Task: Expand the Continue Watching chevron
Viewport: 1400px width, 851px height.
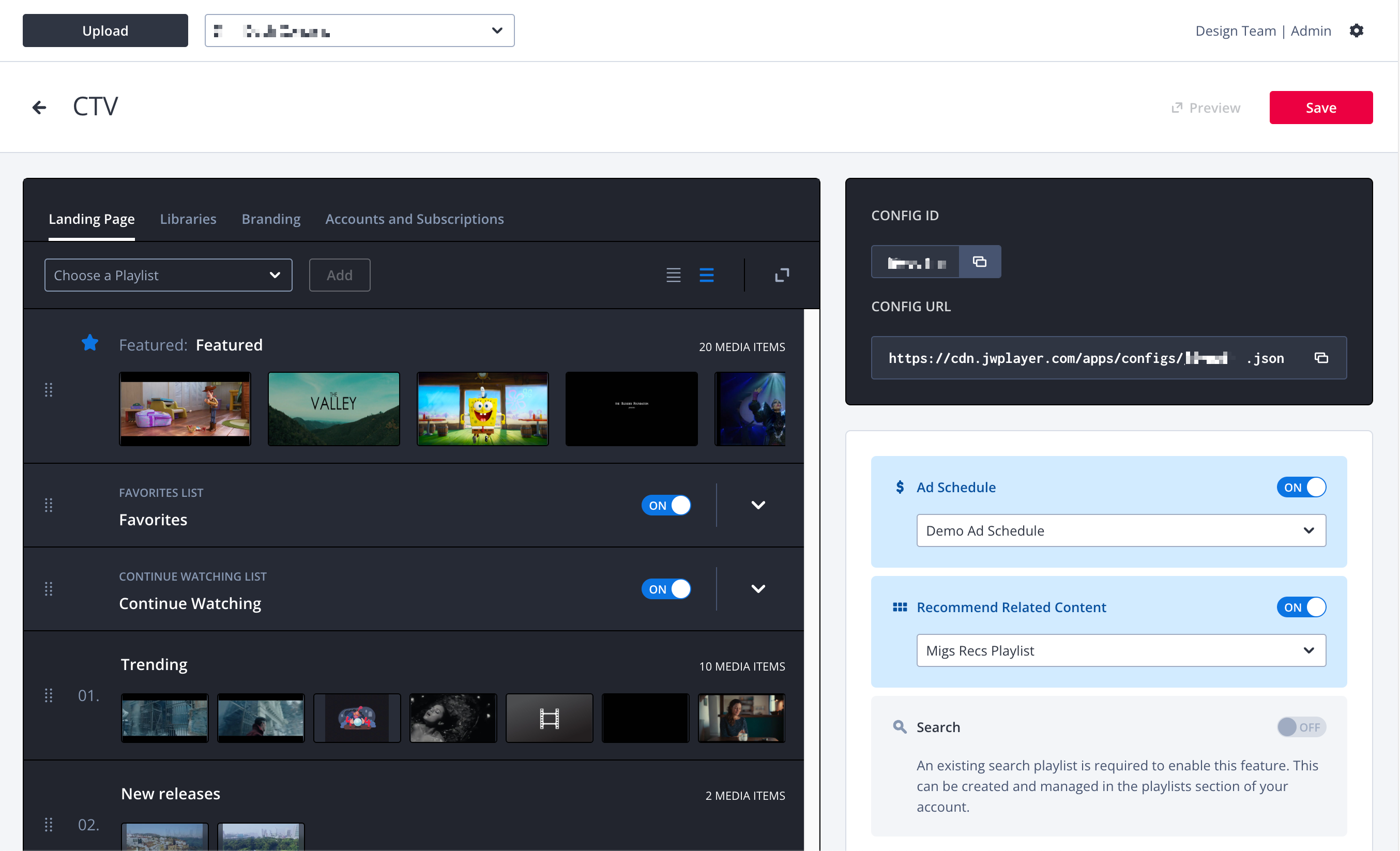Action: point(758,589)
